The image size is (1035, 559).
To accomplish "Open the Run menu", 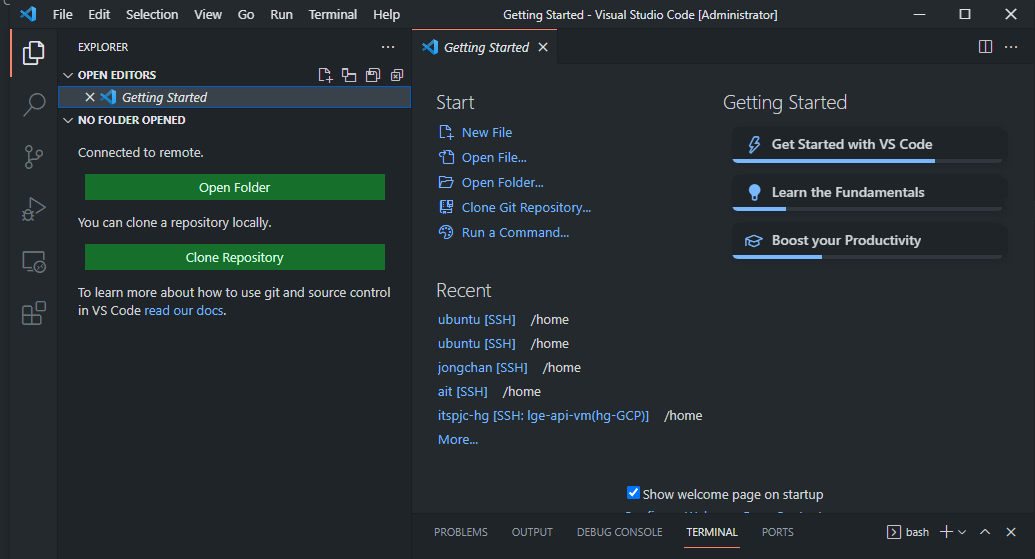I will 281,14.
